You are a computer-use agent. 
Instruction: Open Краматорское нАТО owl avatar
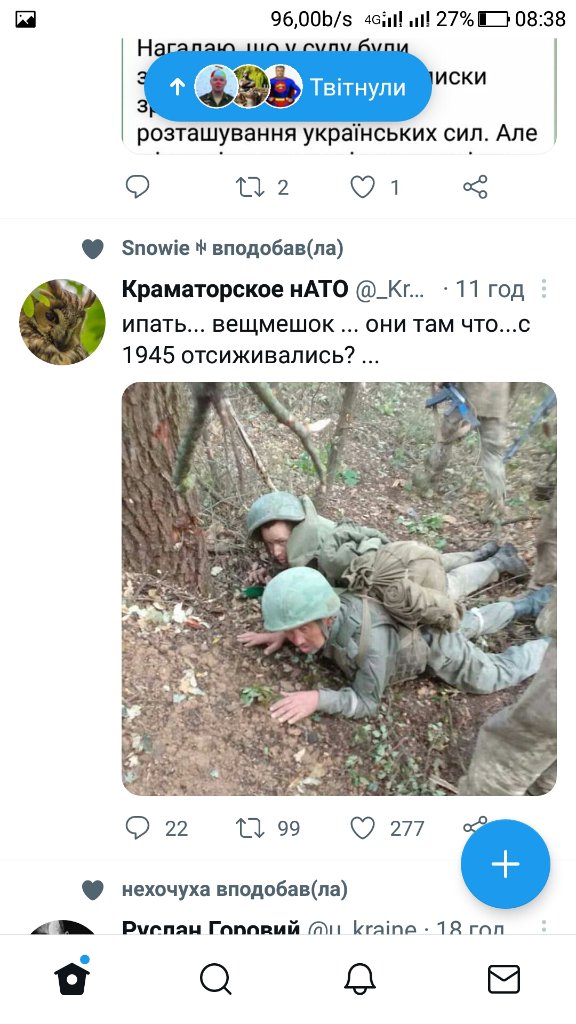pos(63,322)
